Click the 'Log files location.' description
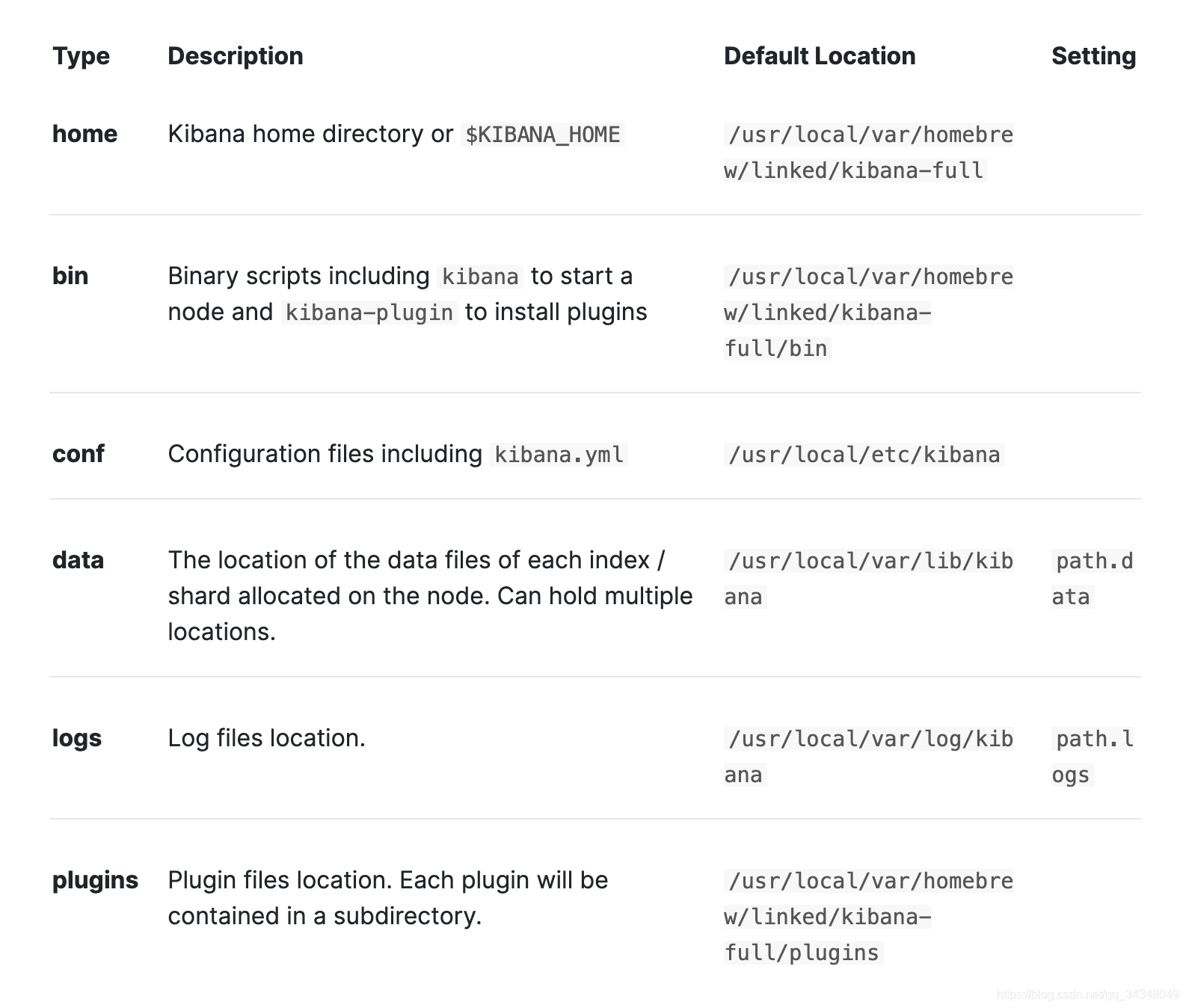The image size is (1186, 1008). pyautogui.click(x=266, y=738)
